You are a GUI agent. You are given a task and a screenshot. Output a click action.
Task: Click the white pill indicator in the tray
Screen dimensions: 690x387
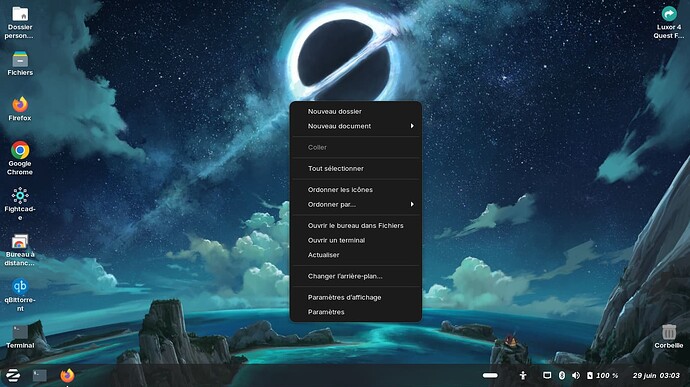point(490,376)
